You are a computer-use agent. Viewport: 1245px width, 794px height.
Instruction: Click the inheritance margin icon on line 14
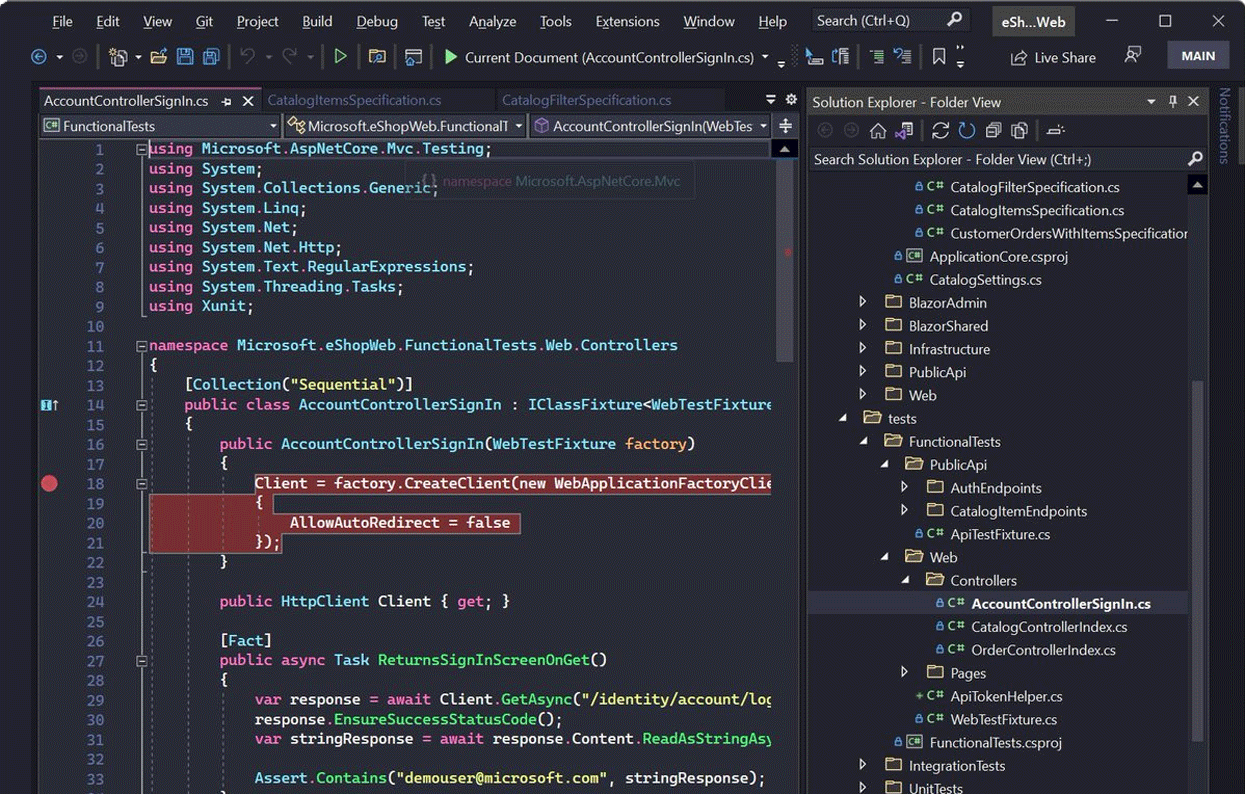(49, 405)
